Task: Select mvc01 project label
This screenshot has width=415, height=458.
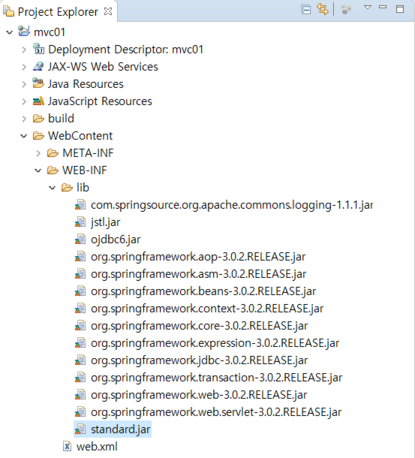Action: point(49,32)
